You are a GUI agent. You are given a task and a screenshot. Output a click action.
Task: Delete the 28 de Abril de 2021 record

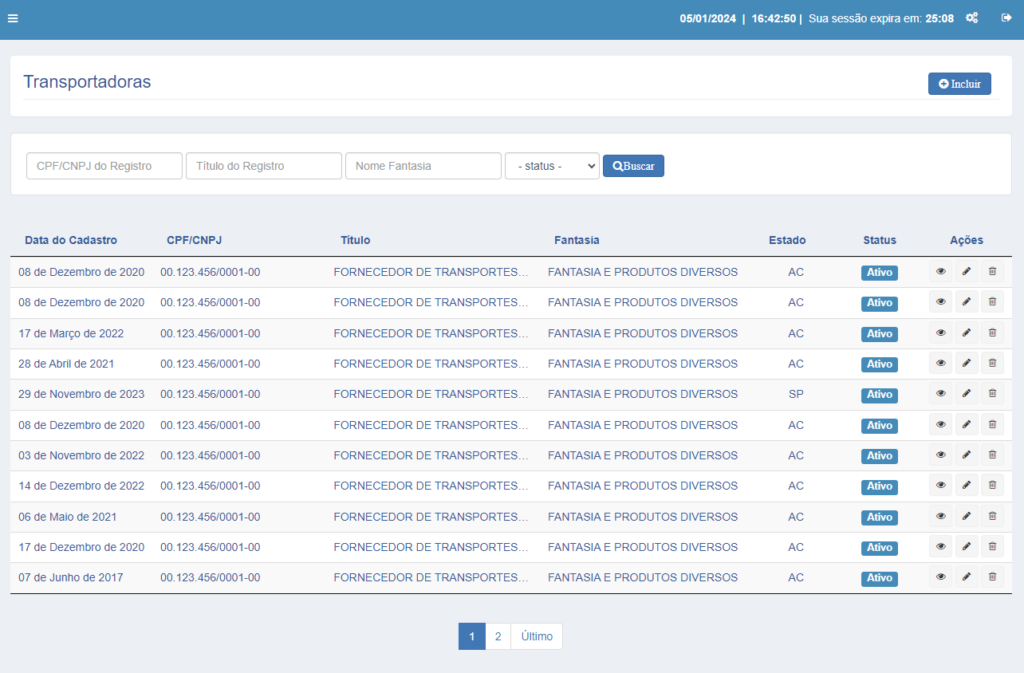[992, 364]
